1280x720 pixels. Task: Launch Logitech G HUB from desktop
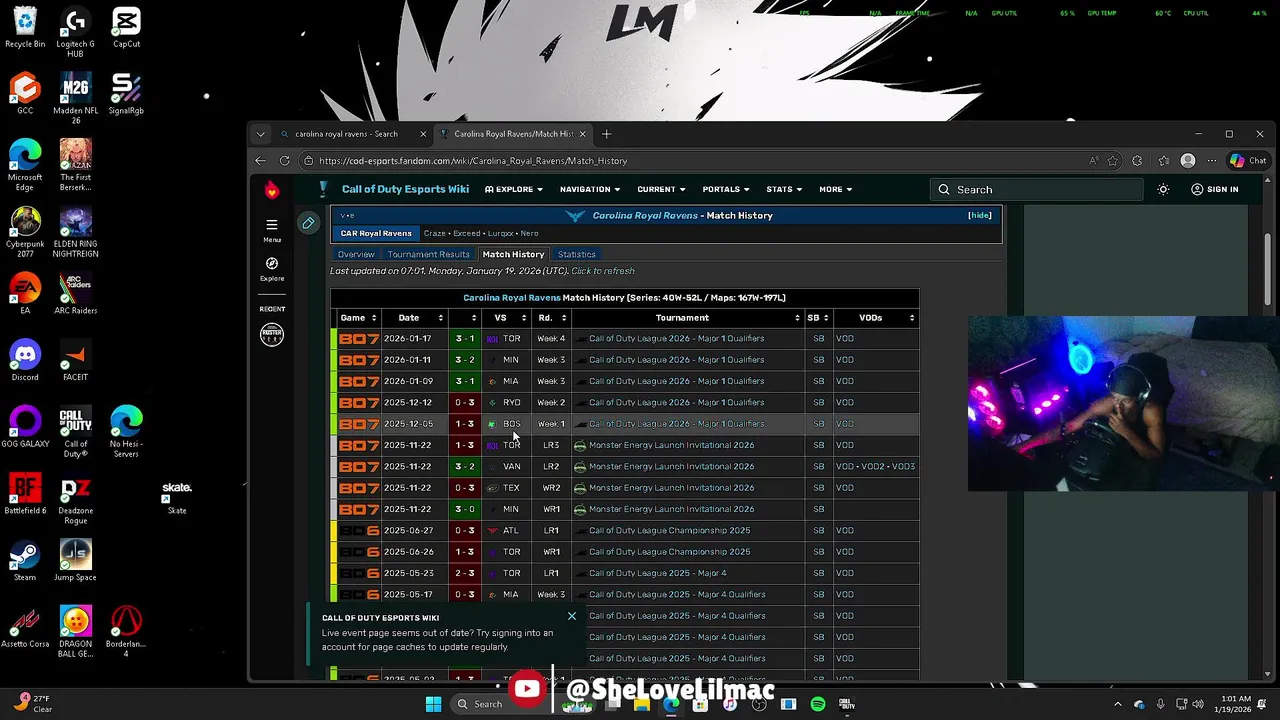(75, 32)
